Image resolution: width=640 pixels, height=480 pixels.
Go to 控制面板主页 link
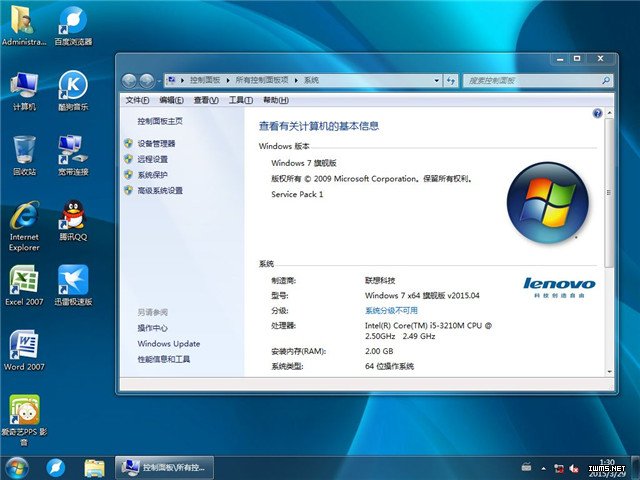coord(160,121)
